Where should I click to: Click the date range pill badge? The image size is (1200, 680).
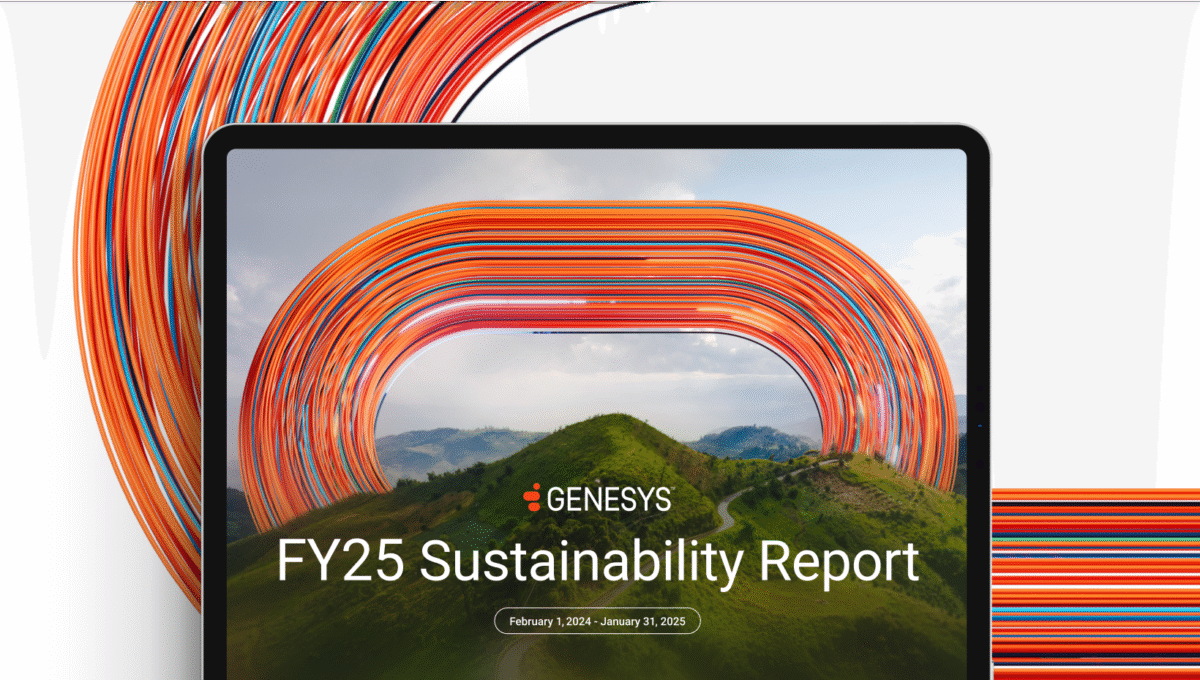pyautogui.click(x=597, y=621)
